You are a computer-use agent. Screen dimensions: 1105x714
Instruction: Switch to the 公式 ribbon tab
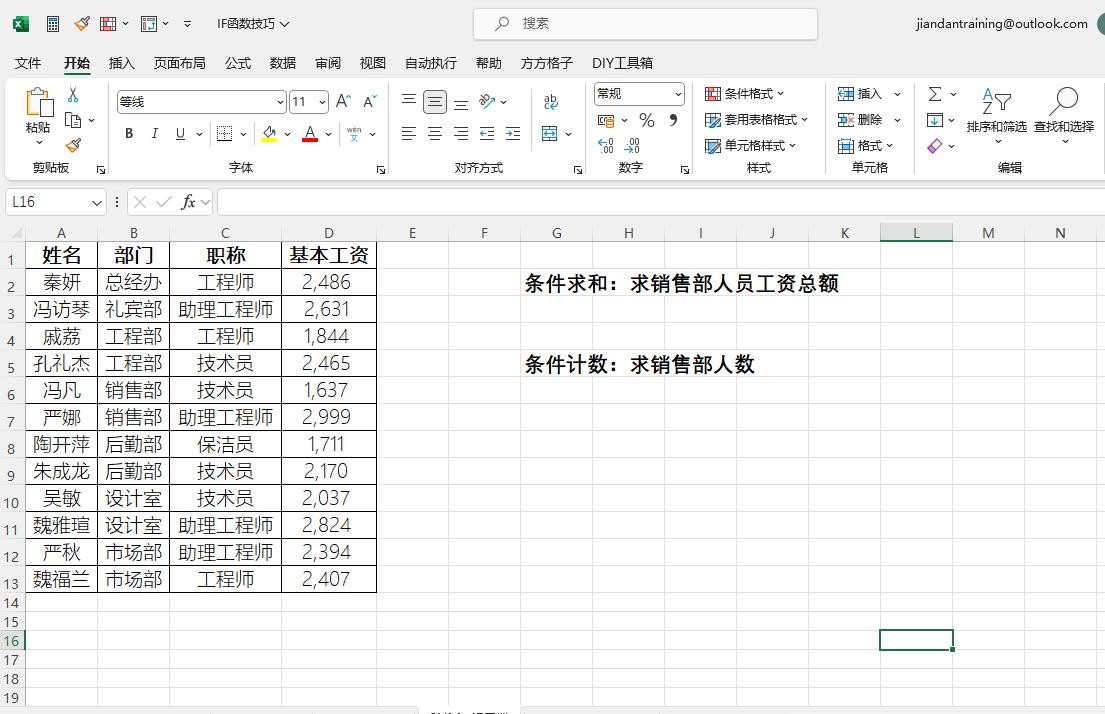click(238, 63)
